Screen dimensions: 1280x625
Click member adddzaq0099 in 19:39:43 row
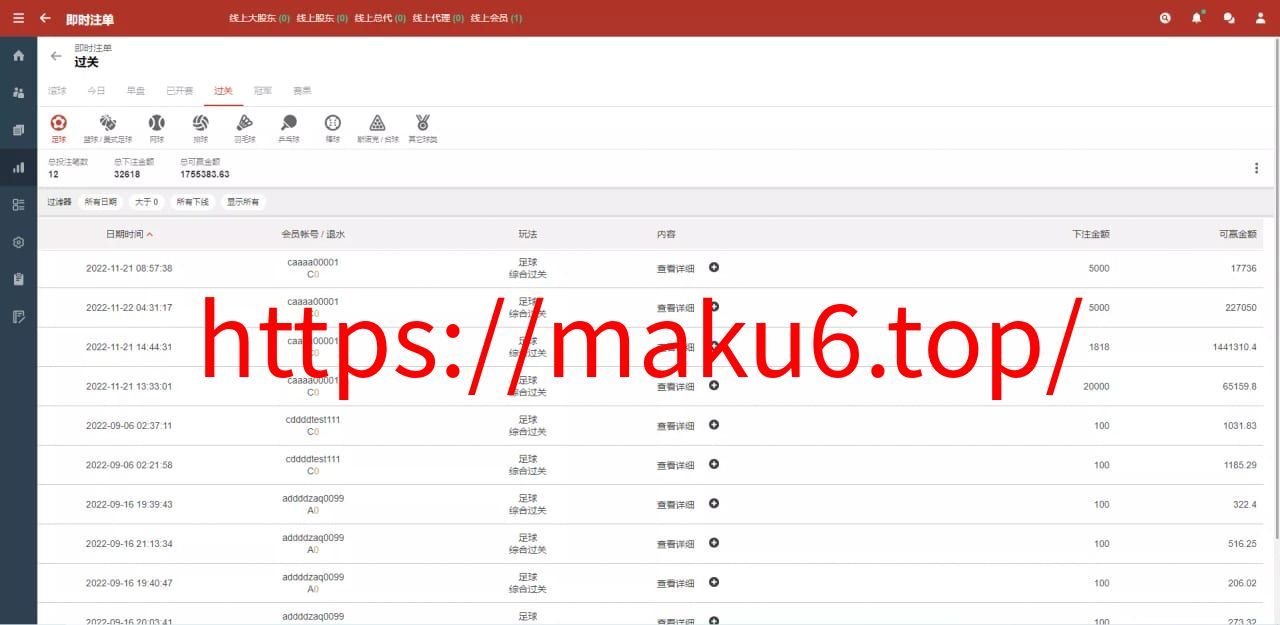pos(313,498)
